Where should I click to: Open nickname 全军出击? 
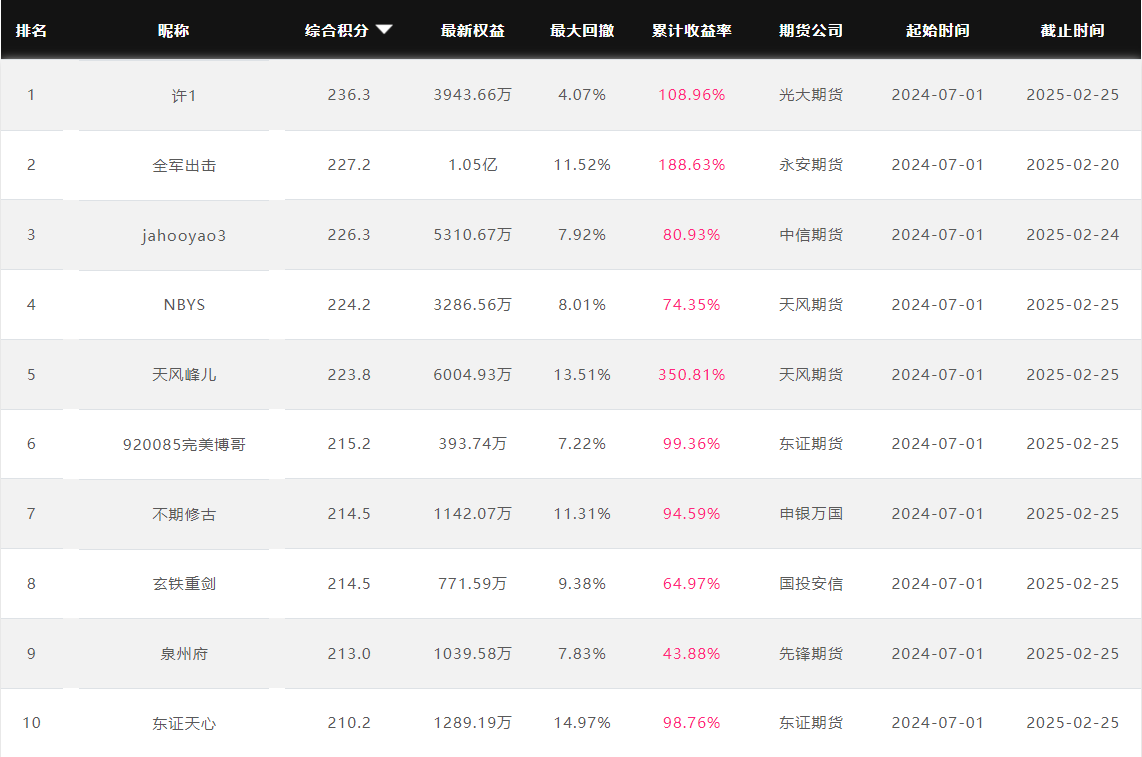point(184,165)
